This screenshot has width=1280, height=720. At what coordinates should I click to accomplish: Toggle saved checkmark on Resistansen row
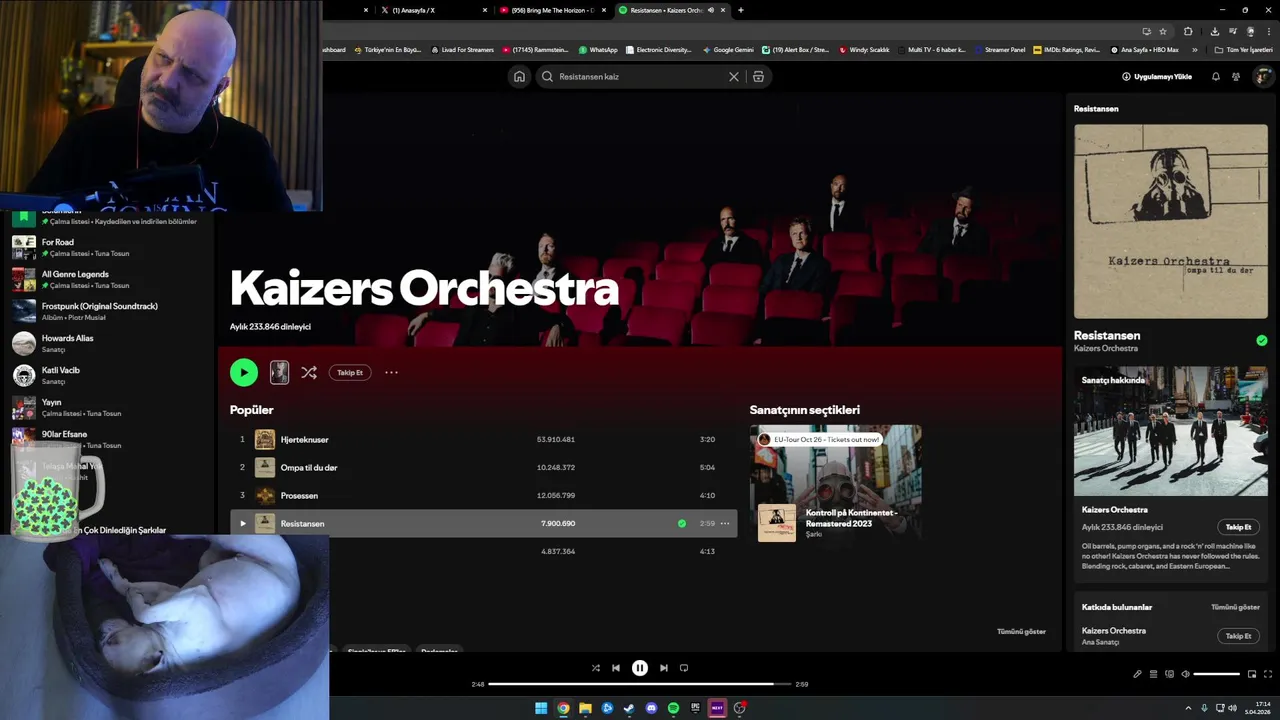[x=682, y=523]
